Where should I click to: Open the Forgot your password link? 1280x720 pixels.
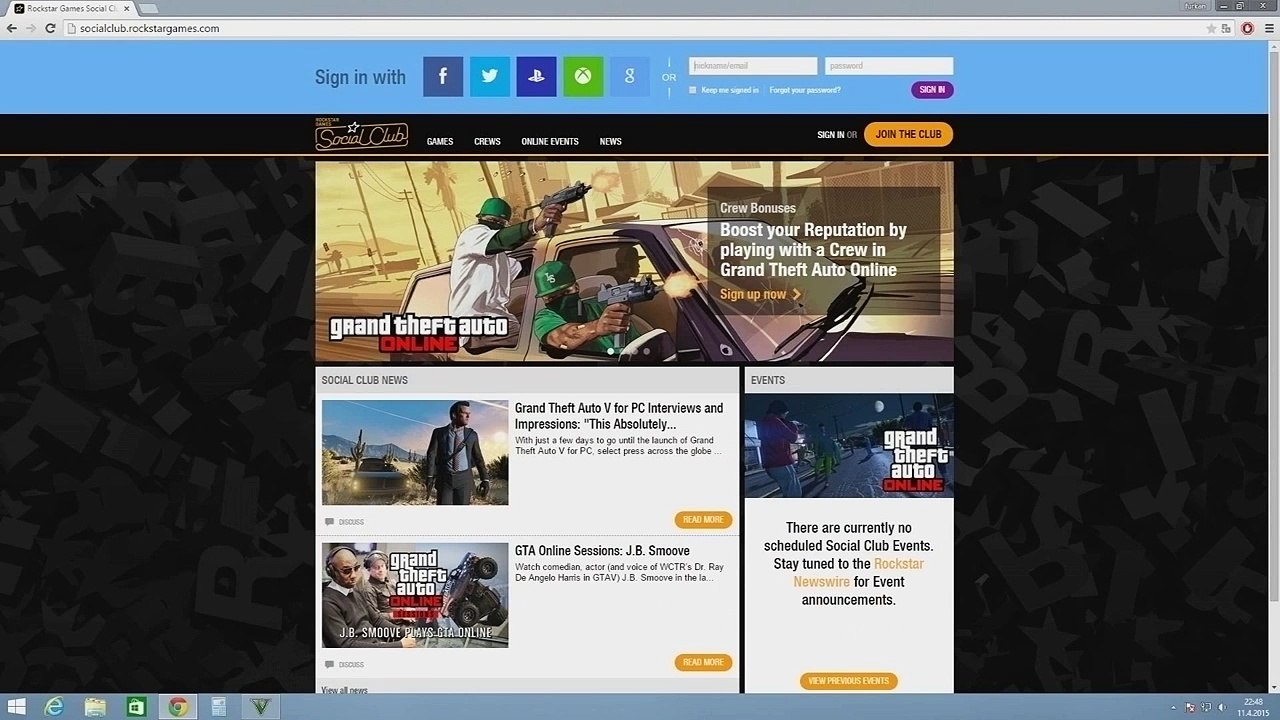[805, 90]
